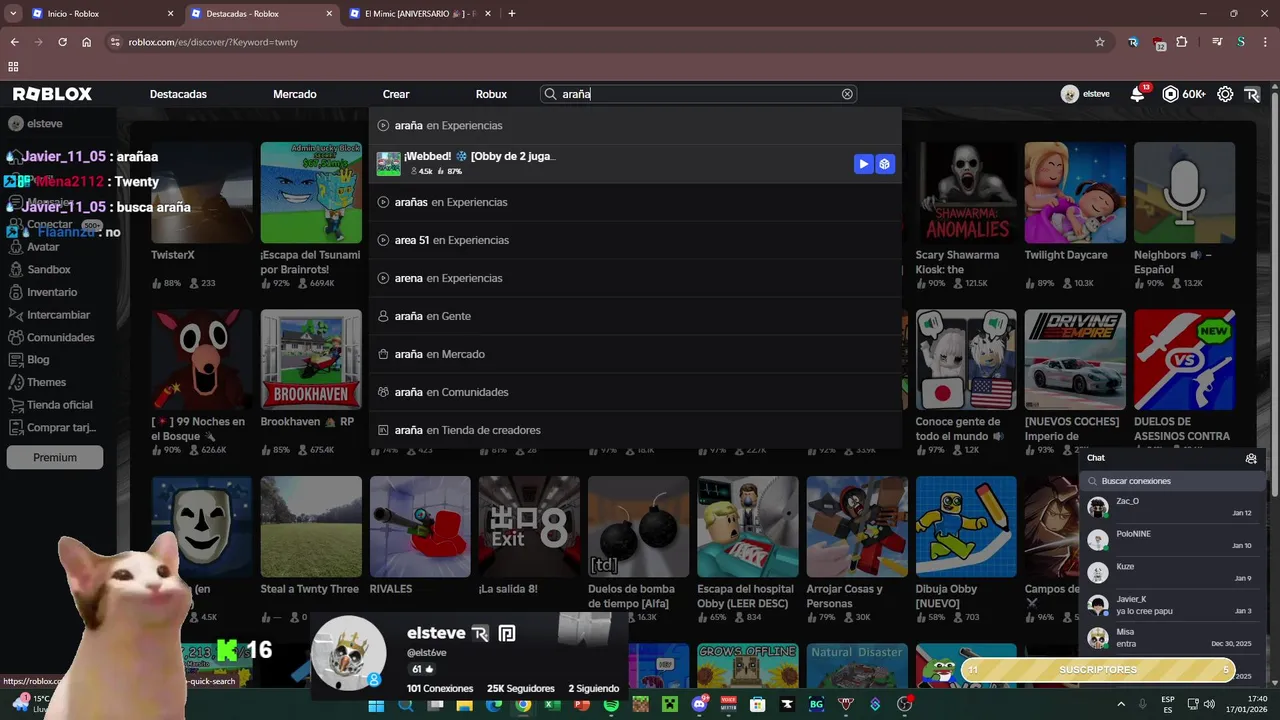Open the Driving Empire game thumbnail

click(1075, 360)
